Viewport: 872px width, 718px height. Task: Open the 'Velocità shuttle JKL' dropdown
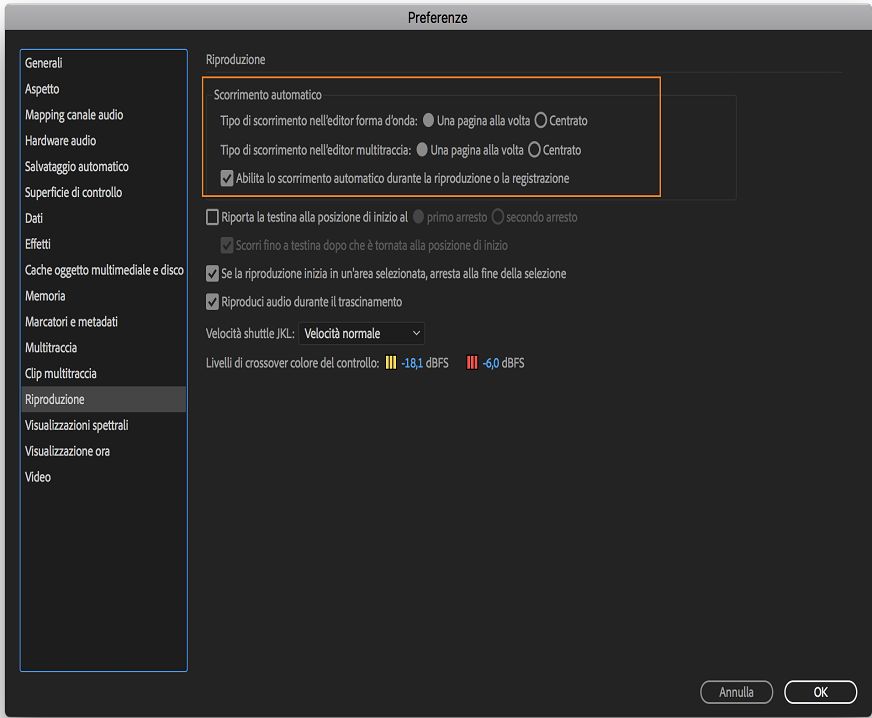(x=362, y=333)
